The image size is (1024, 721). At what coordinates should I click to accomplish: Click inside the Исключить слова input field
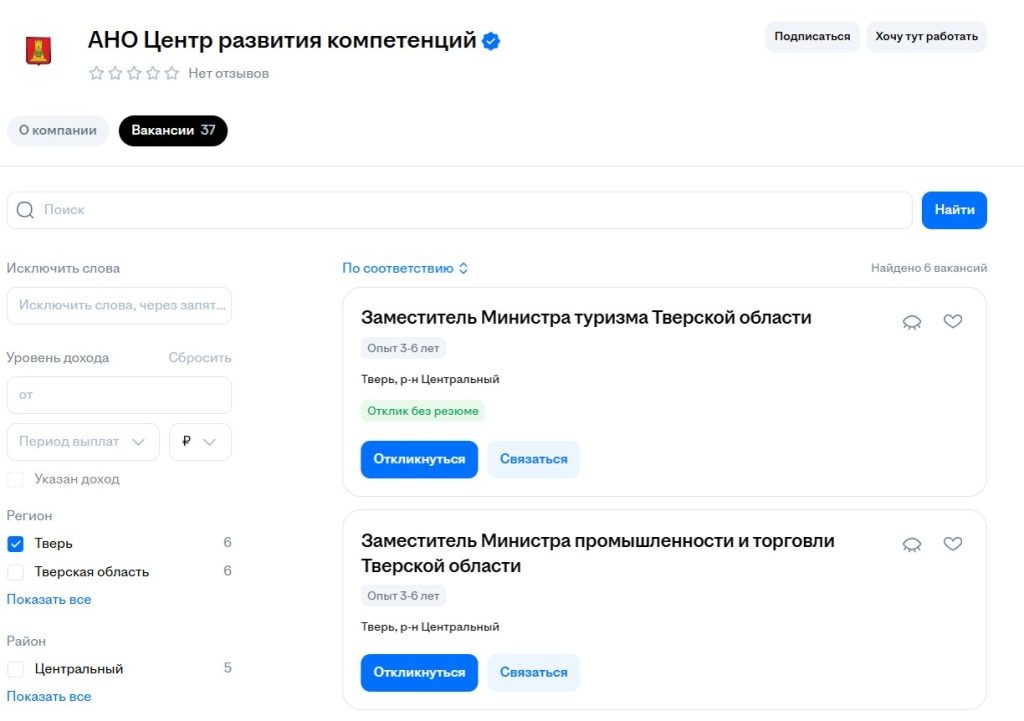tap(119, 306)
